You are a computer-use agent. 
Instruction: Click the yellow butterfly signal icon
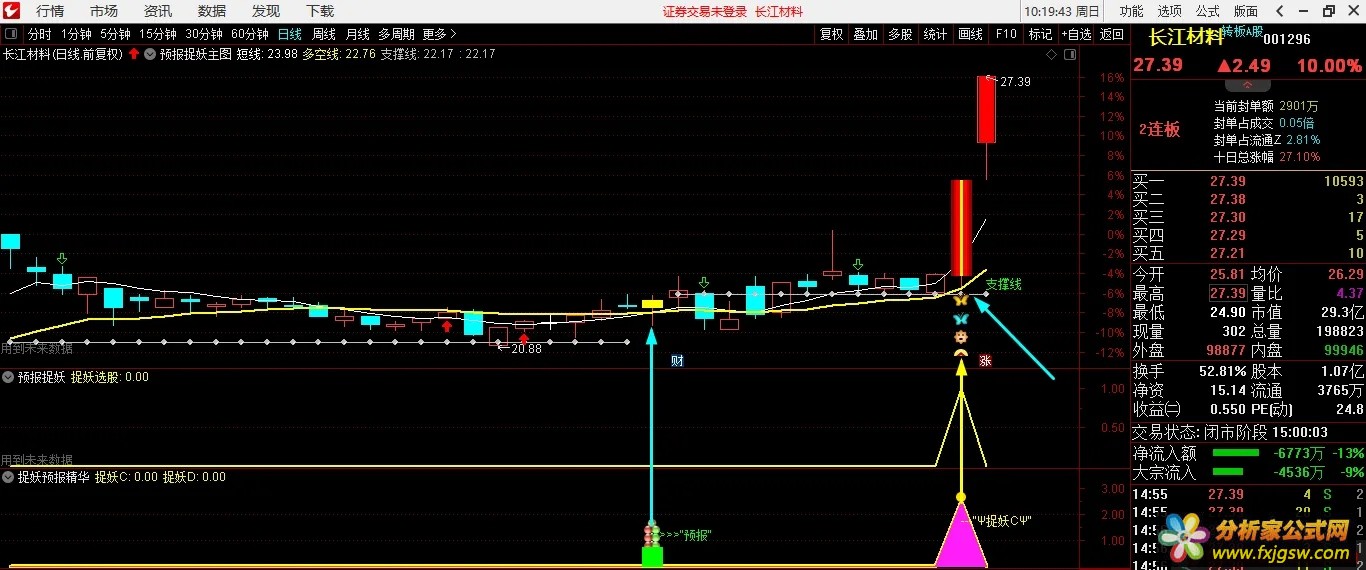click(x=960, y=299)
